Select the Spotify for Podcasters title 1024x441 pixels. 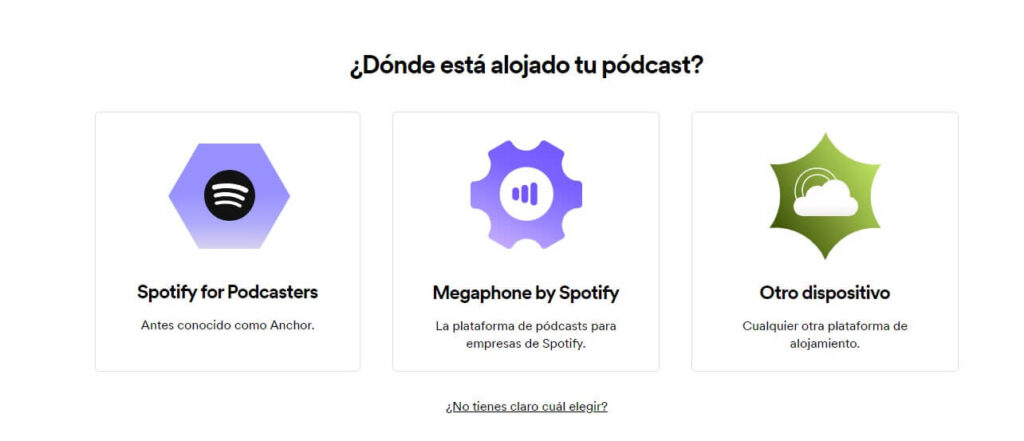tap(227, 292)
